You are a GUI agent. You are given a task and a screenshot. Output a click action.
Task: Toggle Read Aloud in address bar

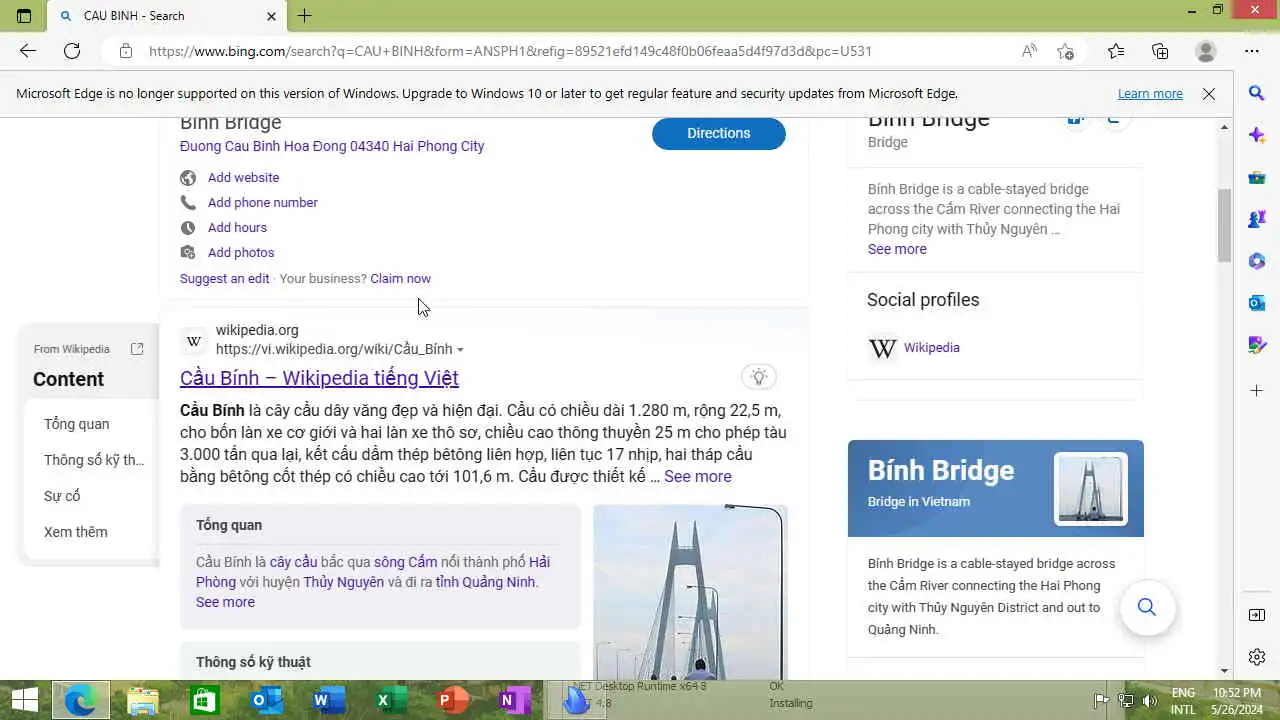(1029, 51)
